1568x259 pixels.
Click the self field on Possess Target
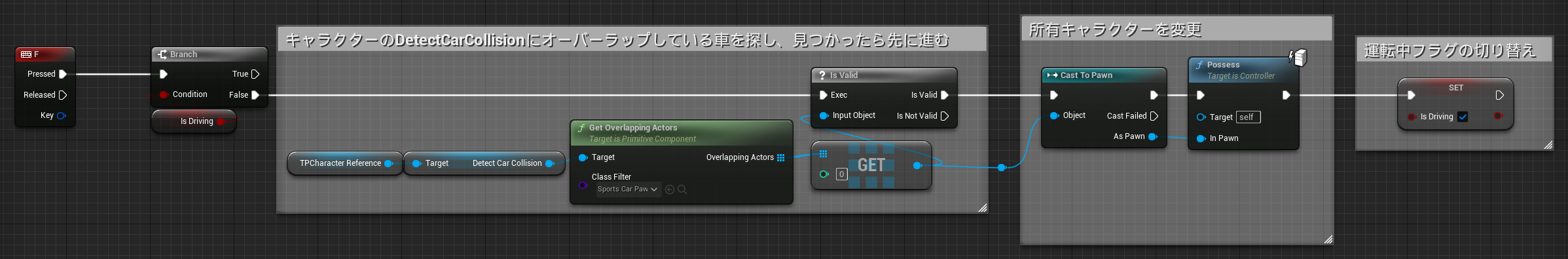pos(1249,117)
